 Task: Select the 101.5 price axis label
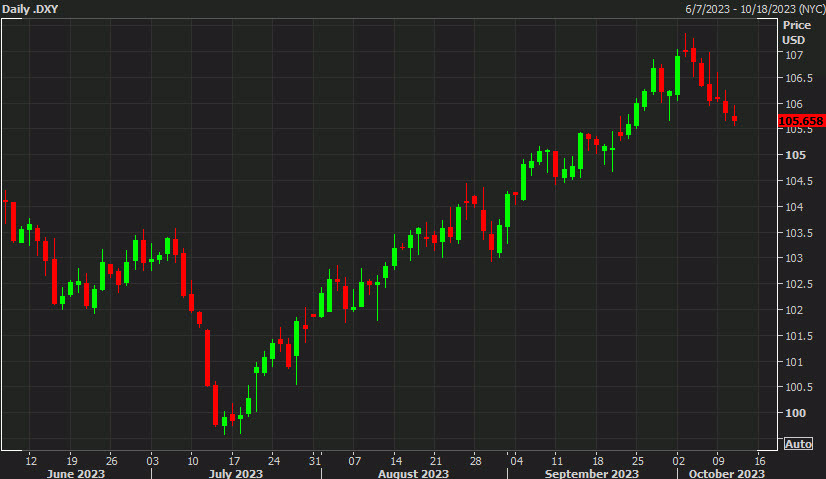tap(798, 336)
